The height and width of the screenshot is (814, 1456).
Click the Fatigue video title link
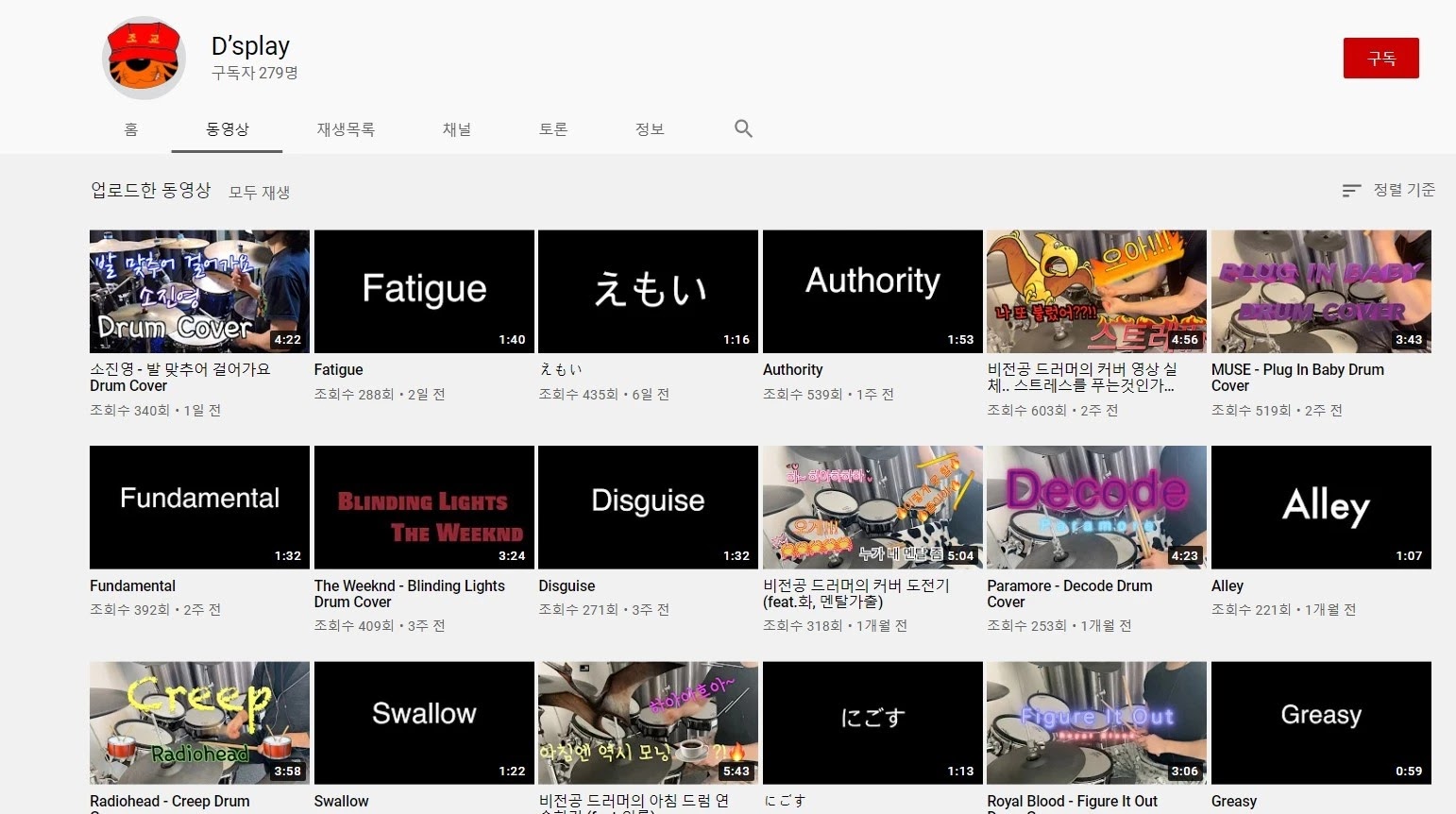click(338, 369)
